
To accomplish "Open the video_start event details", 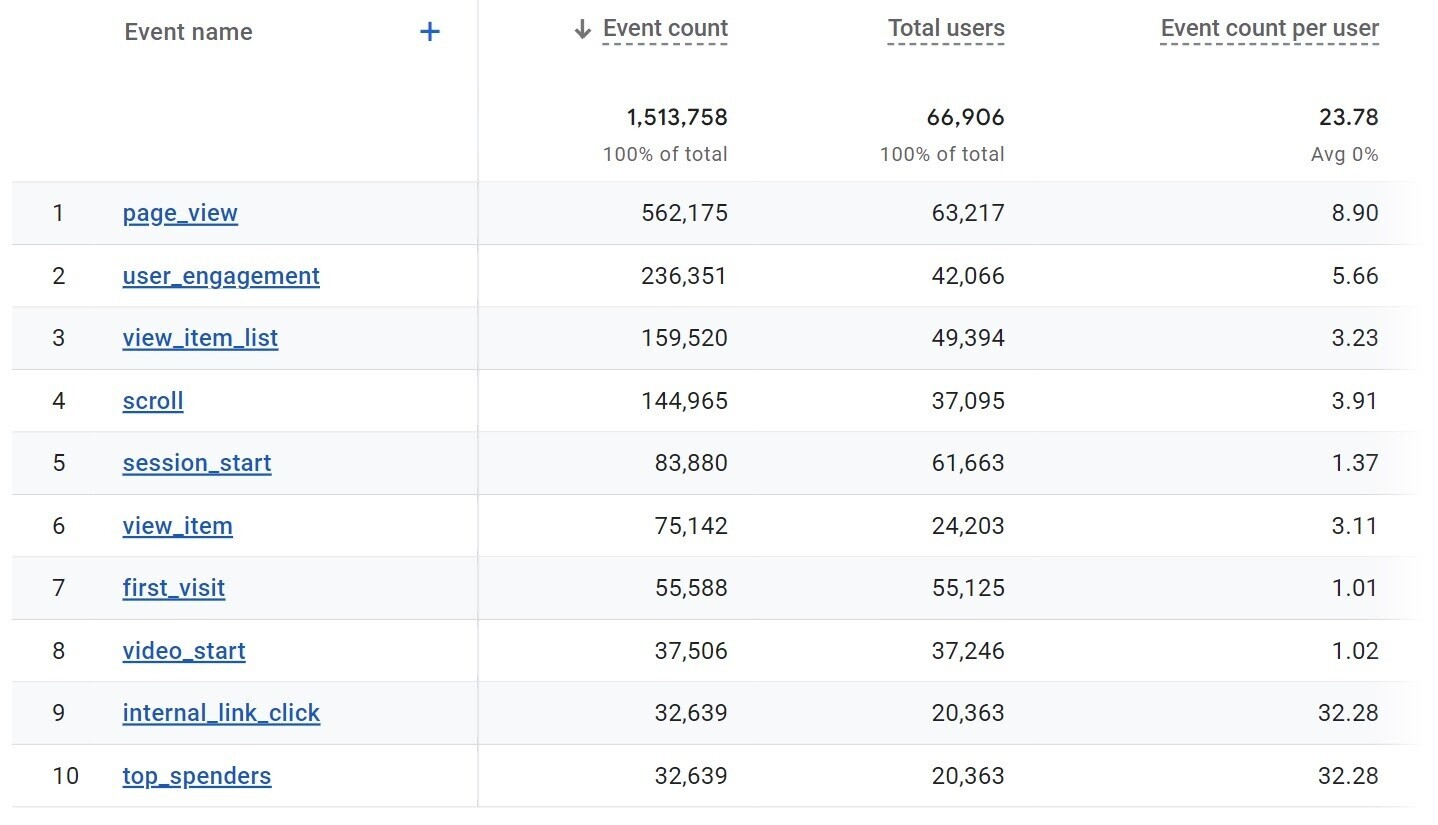I will click(184, 651).
